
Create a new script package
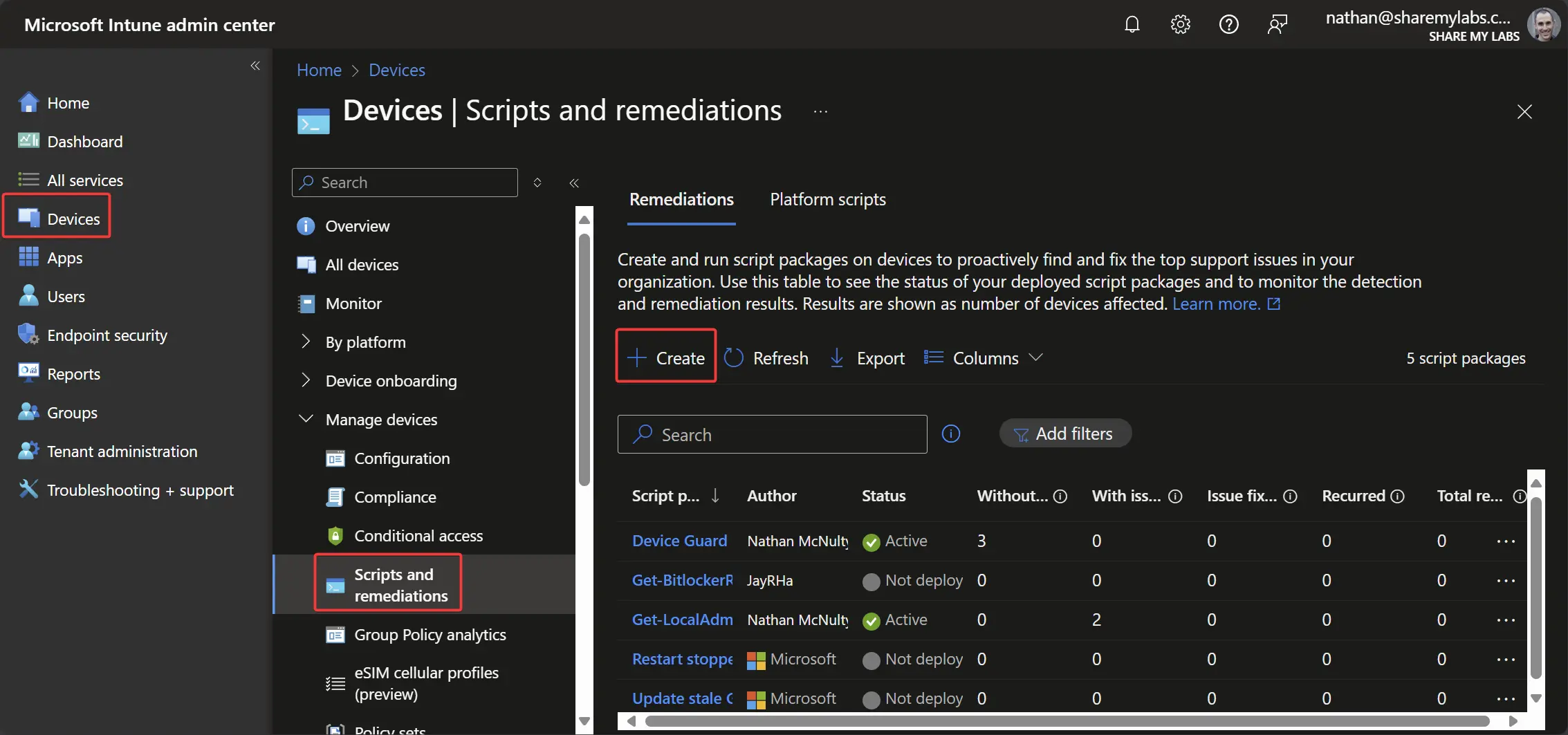click(666, 358)
